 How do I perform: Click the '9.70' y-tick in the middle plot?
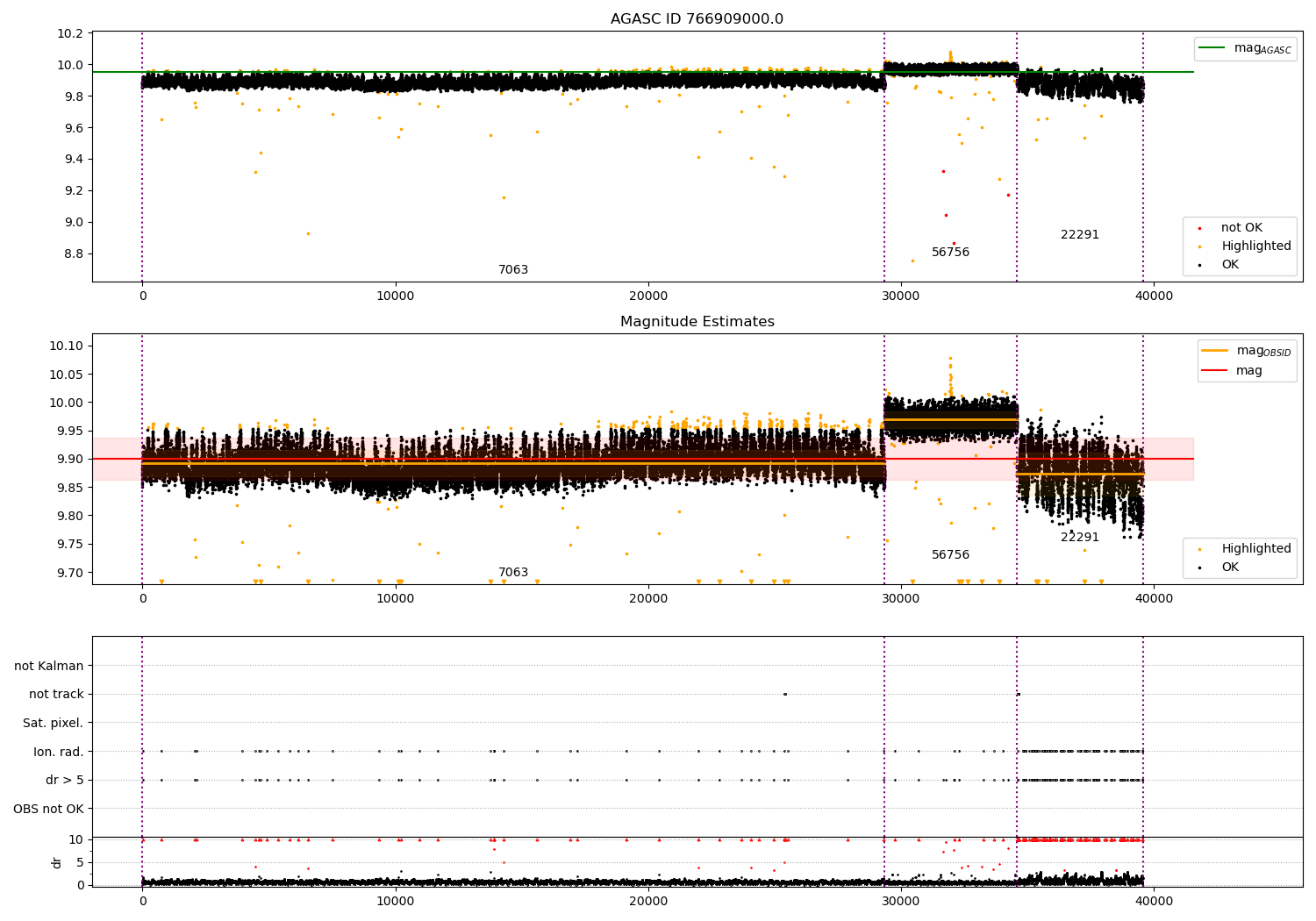(69, 573)
